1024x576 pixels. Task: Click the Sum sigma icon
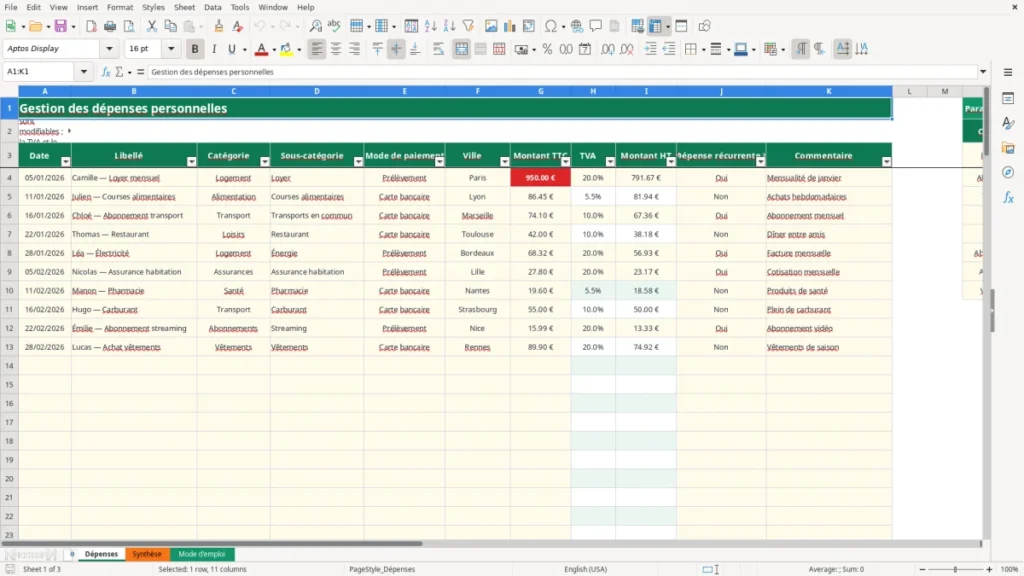point(119,72)
